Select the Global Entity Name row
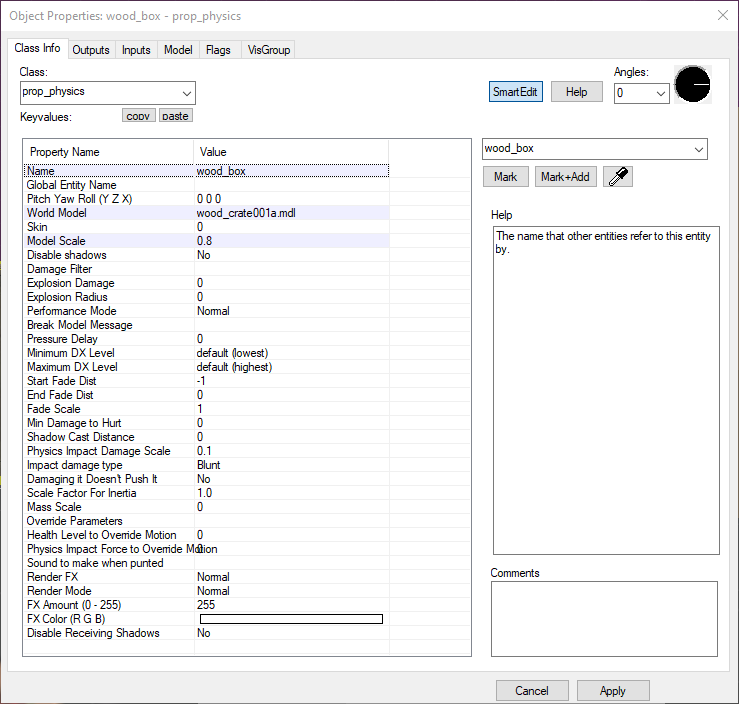 click(206, 185)
